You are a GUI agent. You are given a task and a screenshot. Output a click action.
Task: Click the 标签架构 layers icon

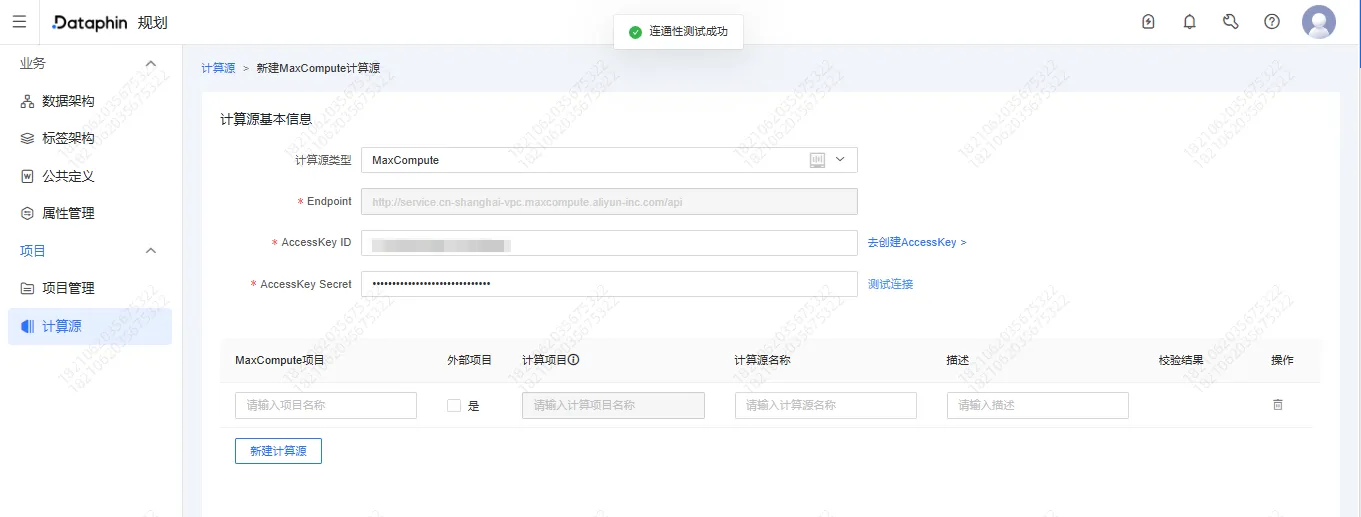coord(27,138)
